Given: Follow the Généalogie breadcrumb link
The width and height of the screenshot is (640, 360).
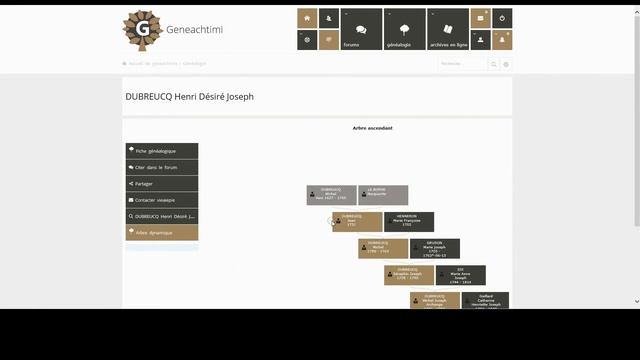Looking at the screenshot, I should pyautogui.click(x=194, y=64).
